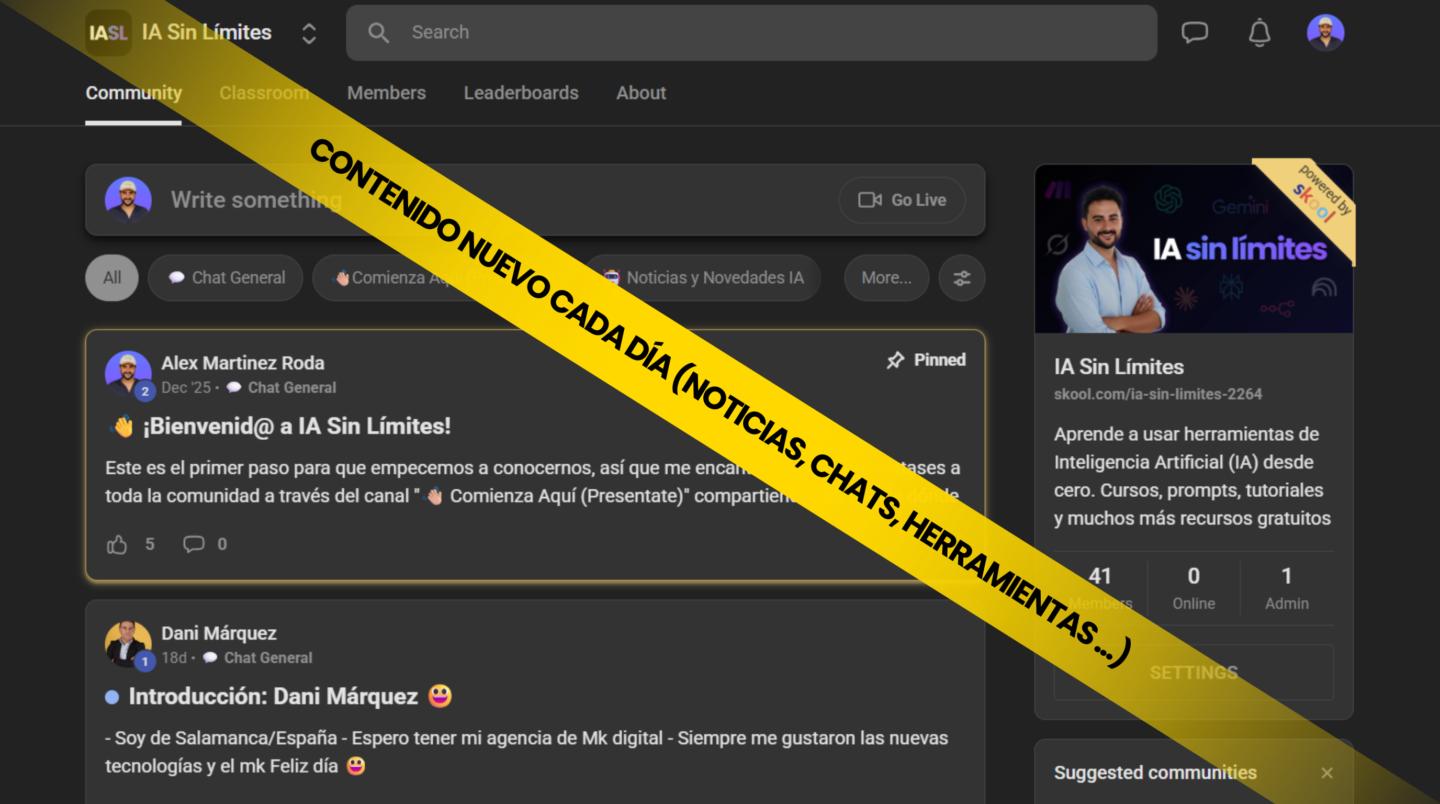Screen dimensions: 1440x804
Task: Open the post filter sliders icon
Action: [962, 278]
